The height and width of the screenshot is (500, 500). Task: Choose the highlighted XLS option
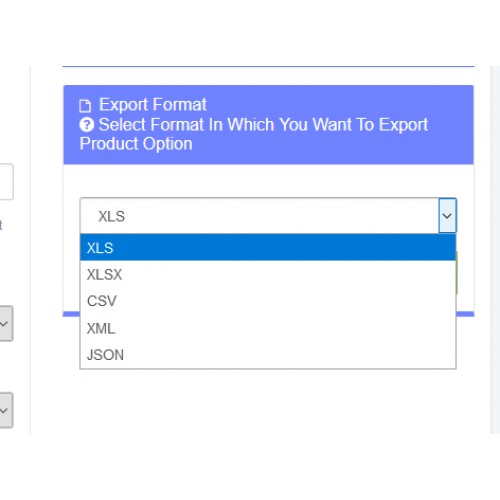pyautogui.click(x=268, y=248)
